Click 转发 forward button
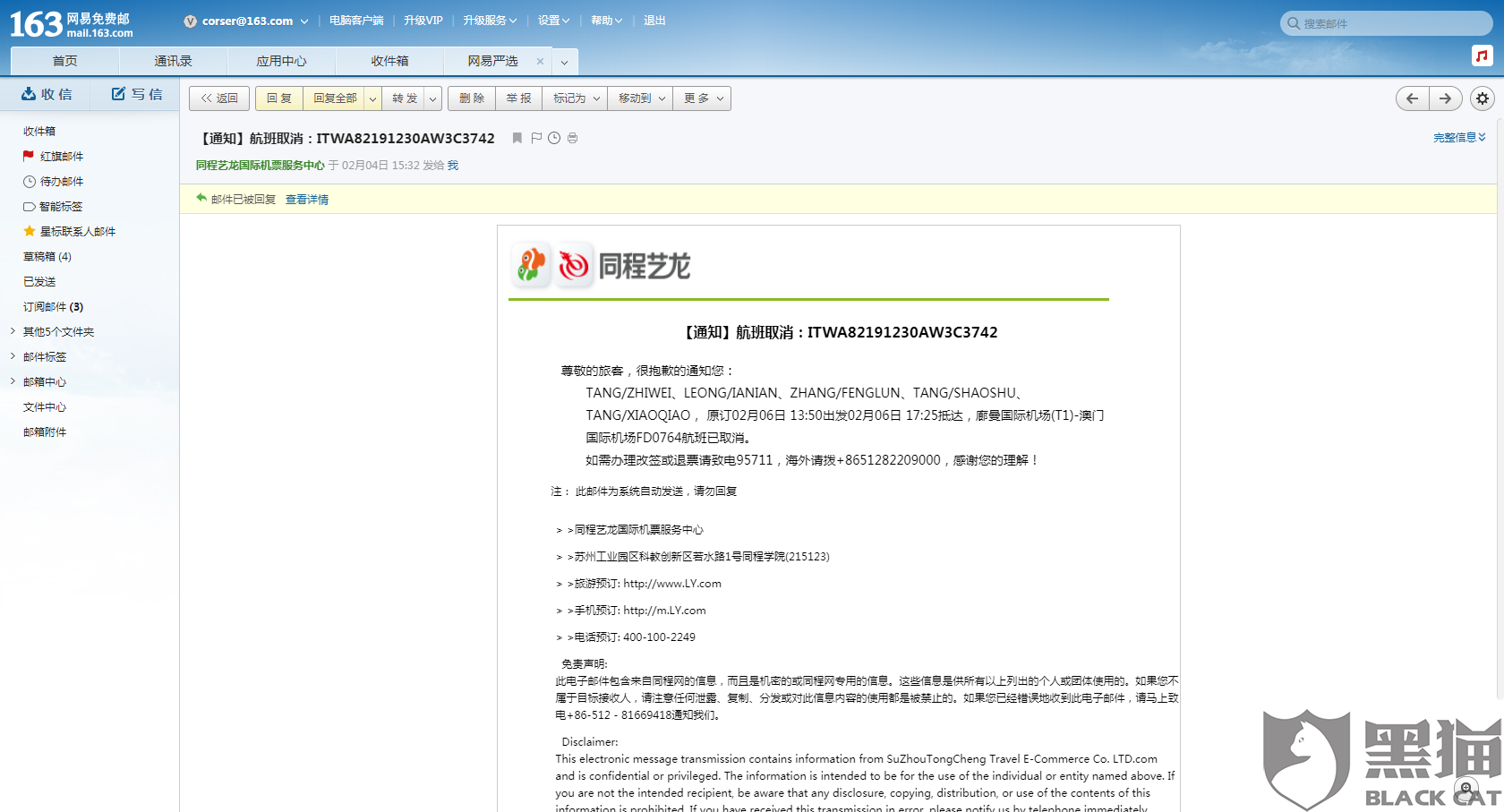The height and width of the screenshot is (812, 1504). (405, 98)
